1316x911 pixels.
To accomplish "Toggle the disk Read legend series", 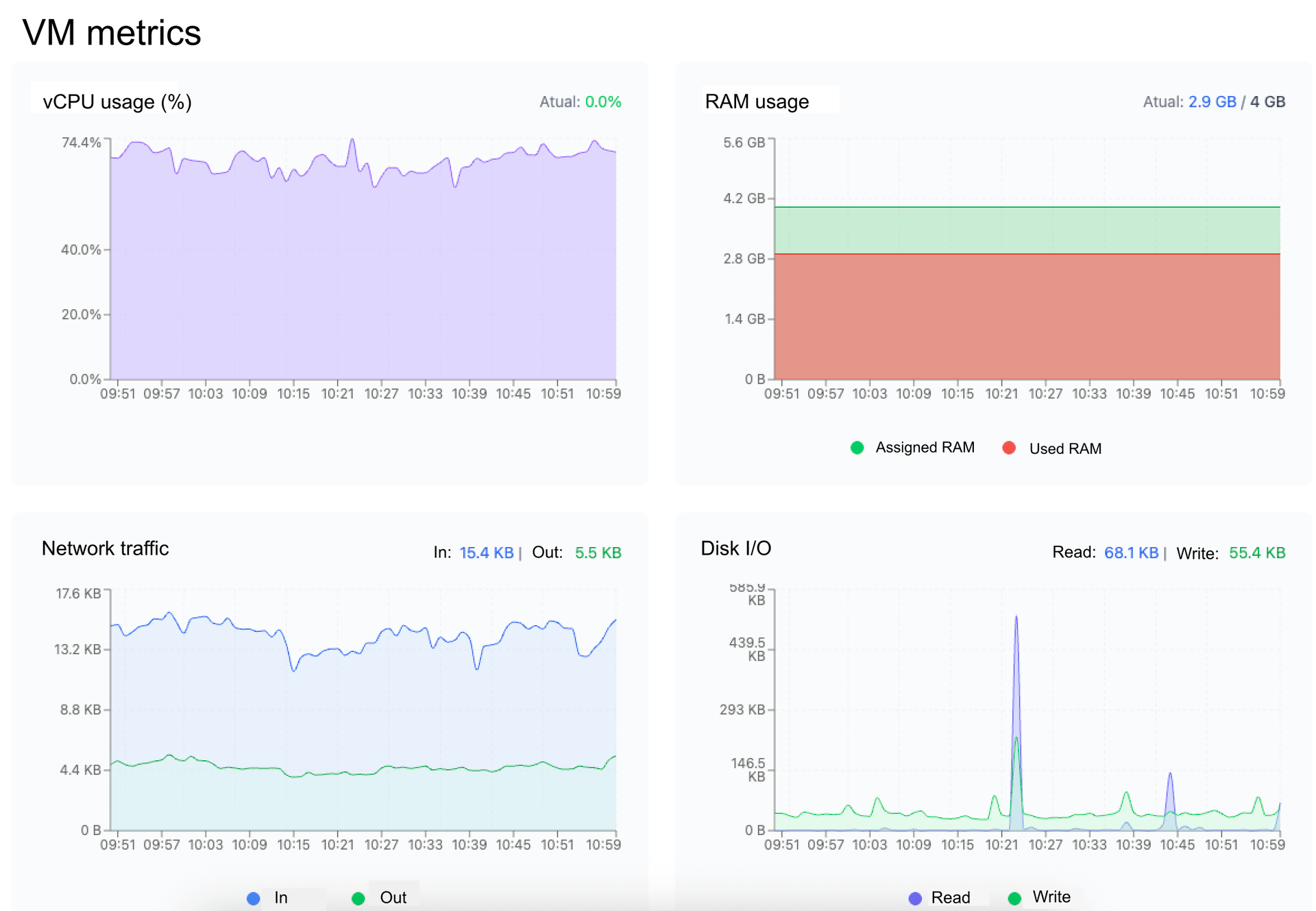I will 950,897.
